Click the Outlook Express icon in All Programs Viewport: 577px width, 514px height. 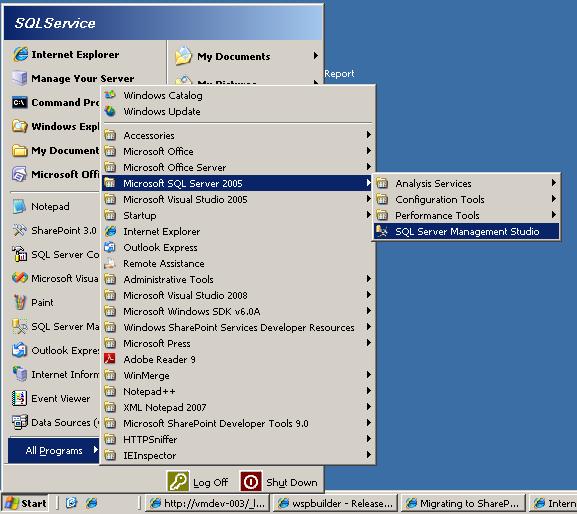(x=110, y=247)
